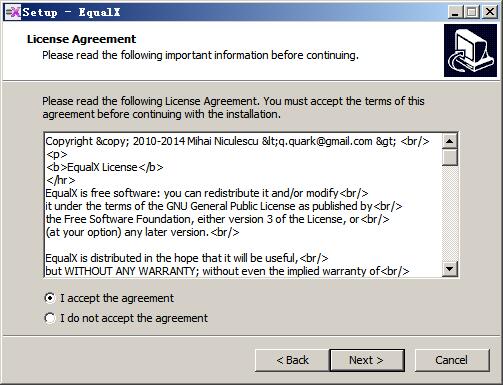Click inside the license agreement text box
Viewport: 503px width, 385px height.
click(x=243, y=205)
